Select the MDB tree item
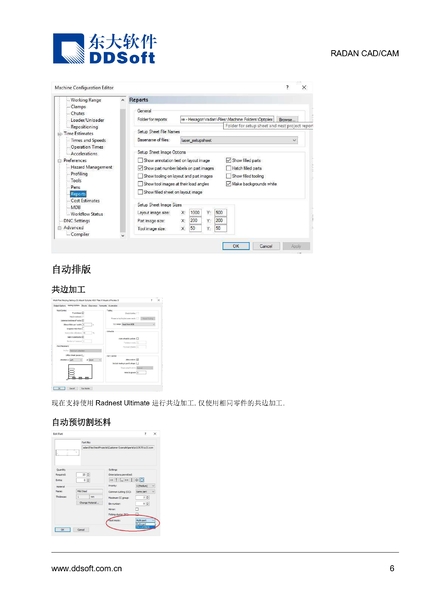 click(x=75, y=207)
